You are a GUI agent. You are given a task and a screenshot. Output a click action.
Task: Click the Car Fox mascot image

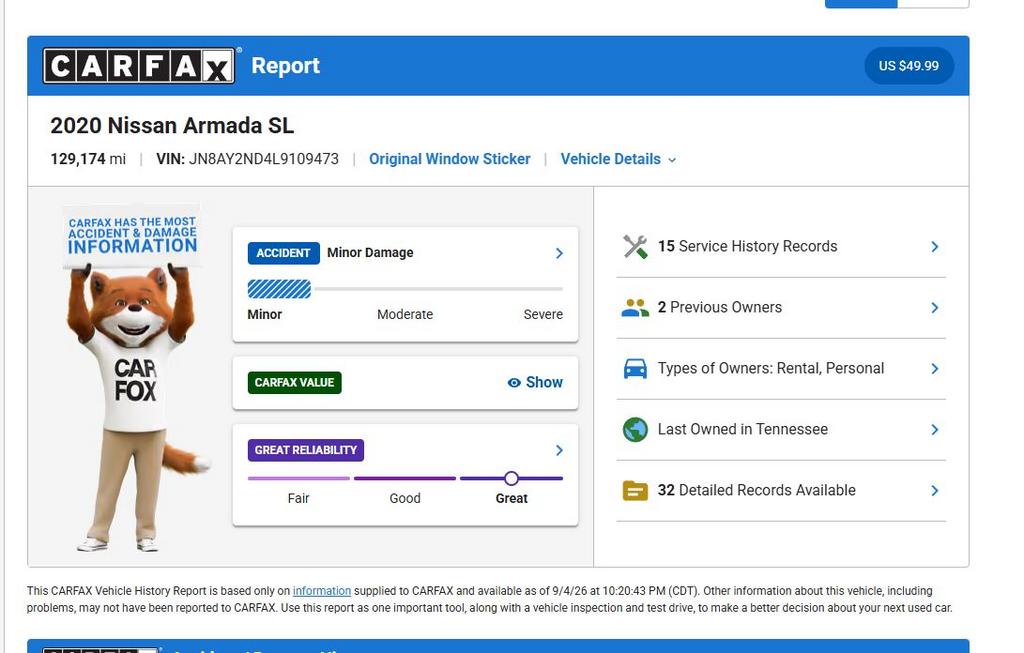click(133, 379)
